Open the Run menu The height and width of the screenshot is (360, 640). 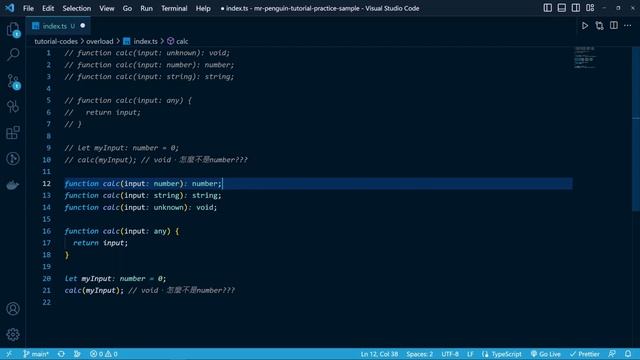pyautogui.click(x=146, y=8)
